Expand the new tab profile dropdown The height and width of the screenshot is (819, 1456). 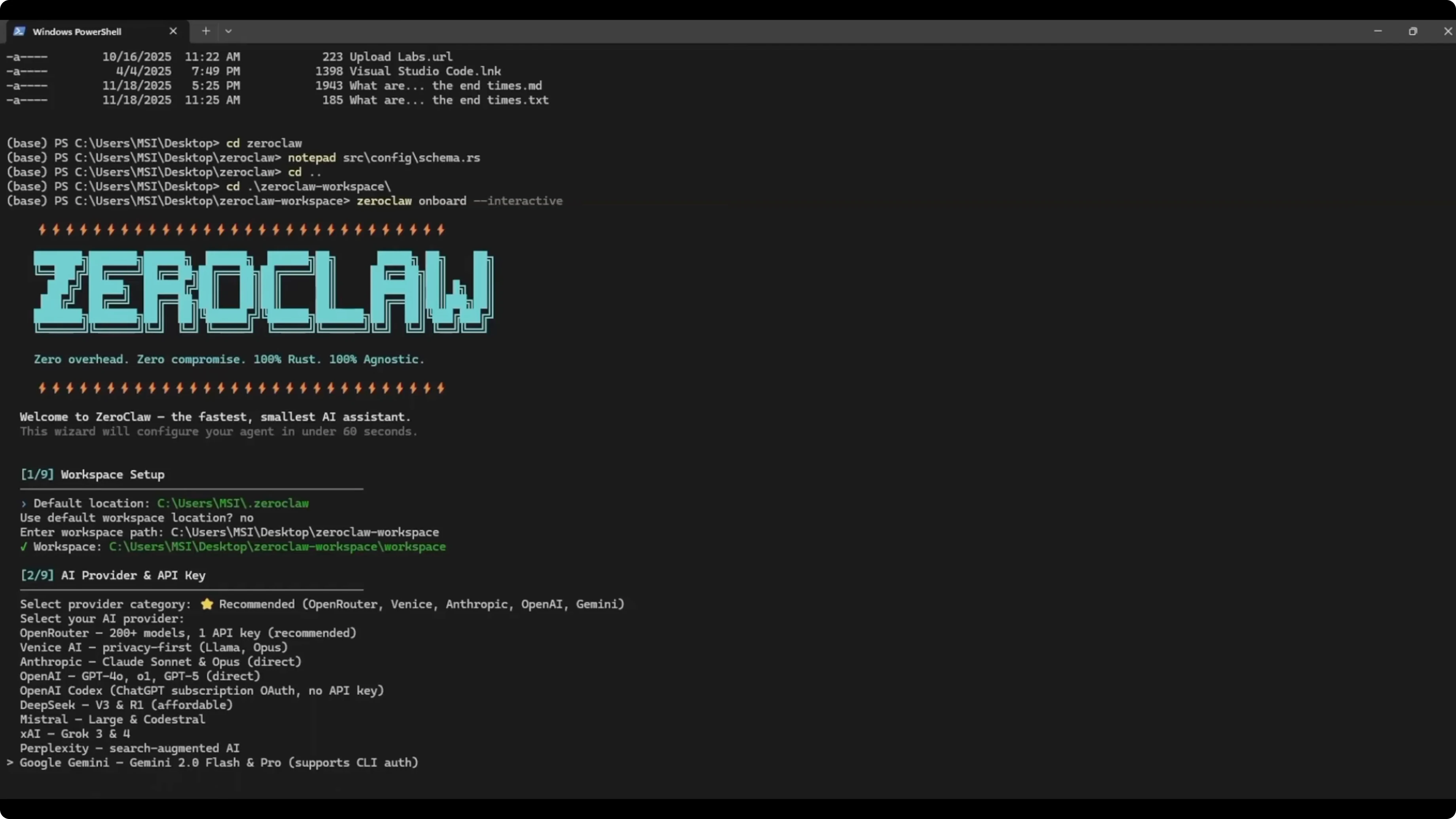point(228,31)
